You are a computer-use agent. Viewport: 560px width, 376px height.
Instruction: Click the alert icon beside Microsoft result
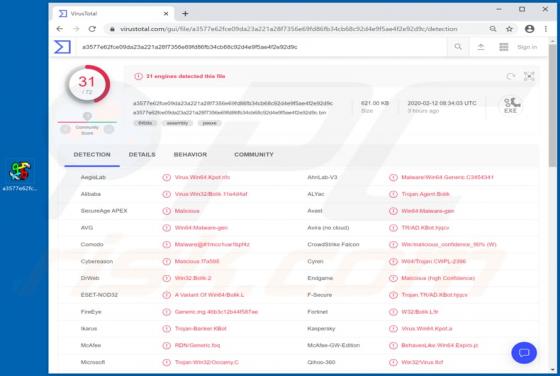(x=166, y=362)
